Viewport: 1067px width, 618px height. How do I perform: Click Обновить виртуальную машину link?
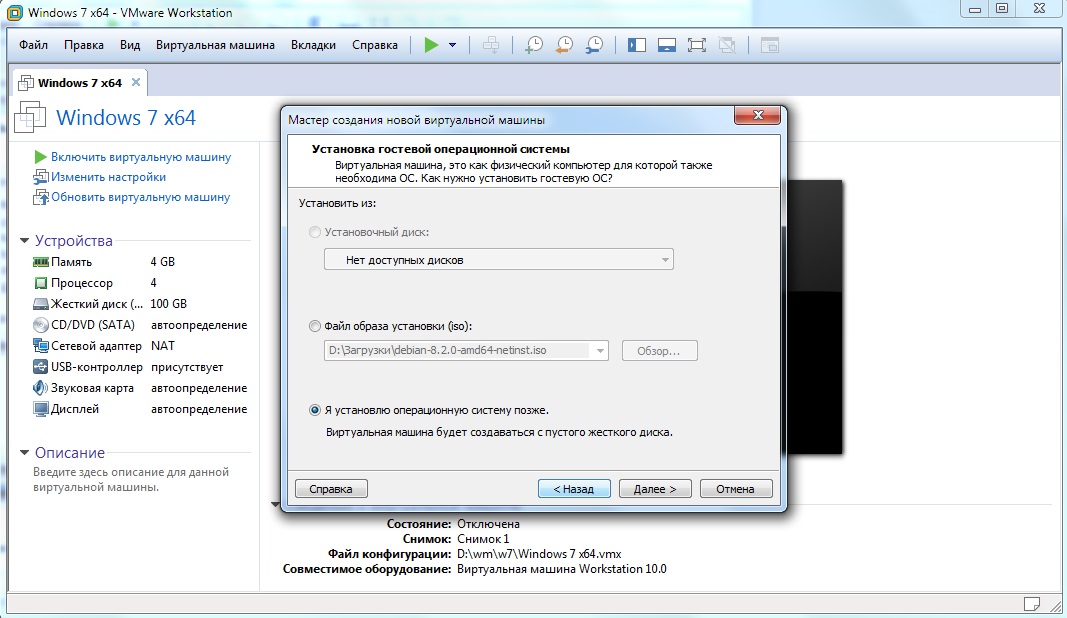(140, 197)
